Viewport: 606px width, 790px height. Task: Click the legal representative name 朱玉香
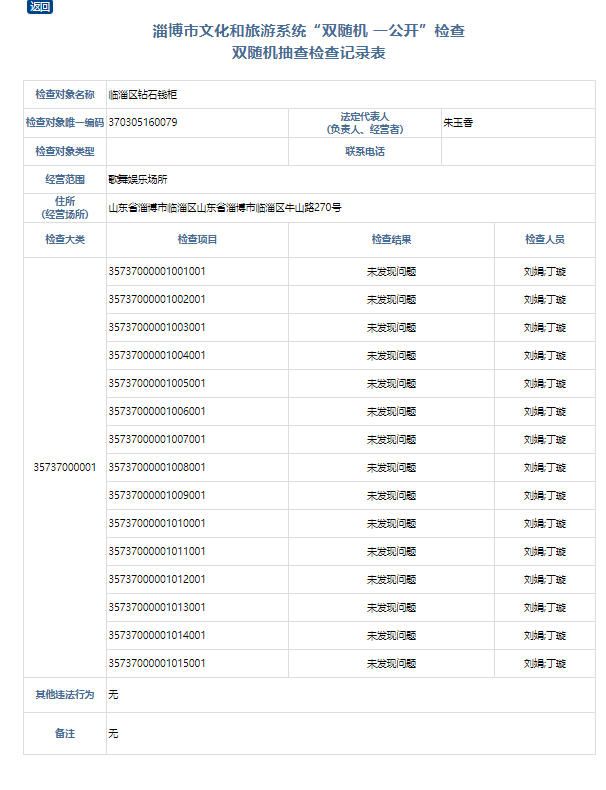459,123
